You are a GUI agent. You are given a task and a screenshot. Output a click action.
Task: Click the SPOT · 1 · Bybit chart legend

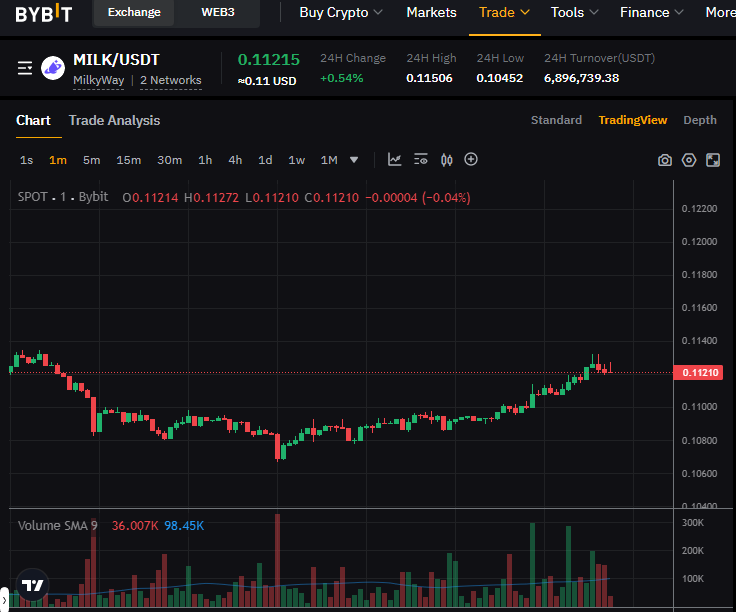[63, 197]
